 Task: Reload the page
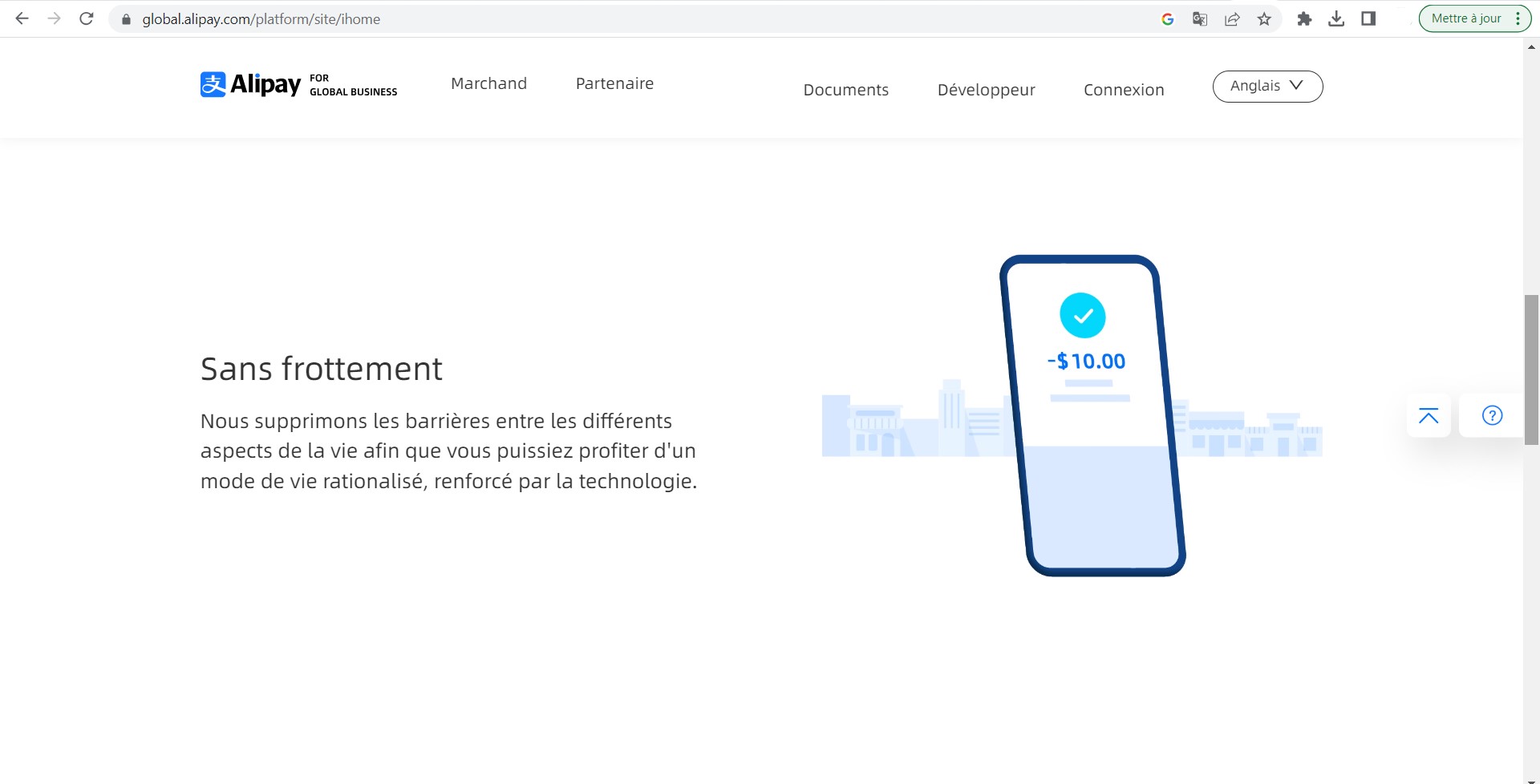point(87,19)
